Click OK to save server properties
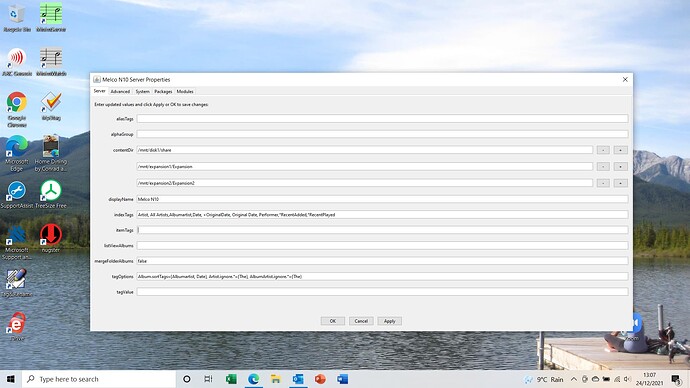Viewport: 690px width, 388px height. (x=333, y=321)
